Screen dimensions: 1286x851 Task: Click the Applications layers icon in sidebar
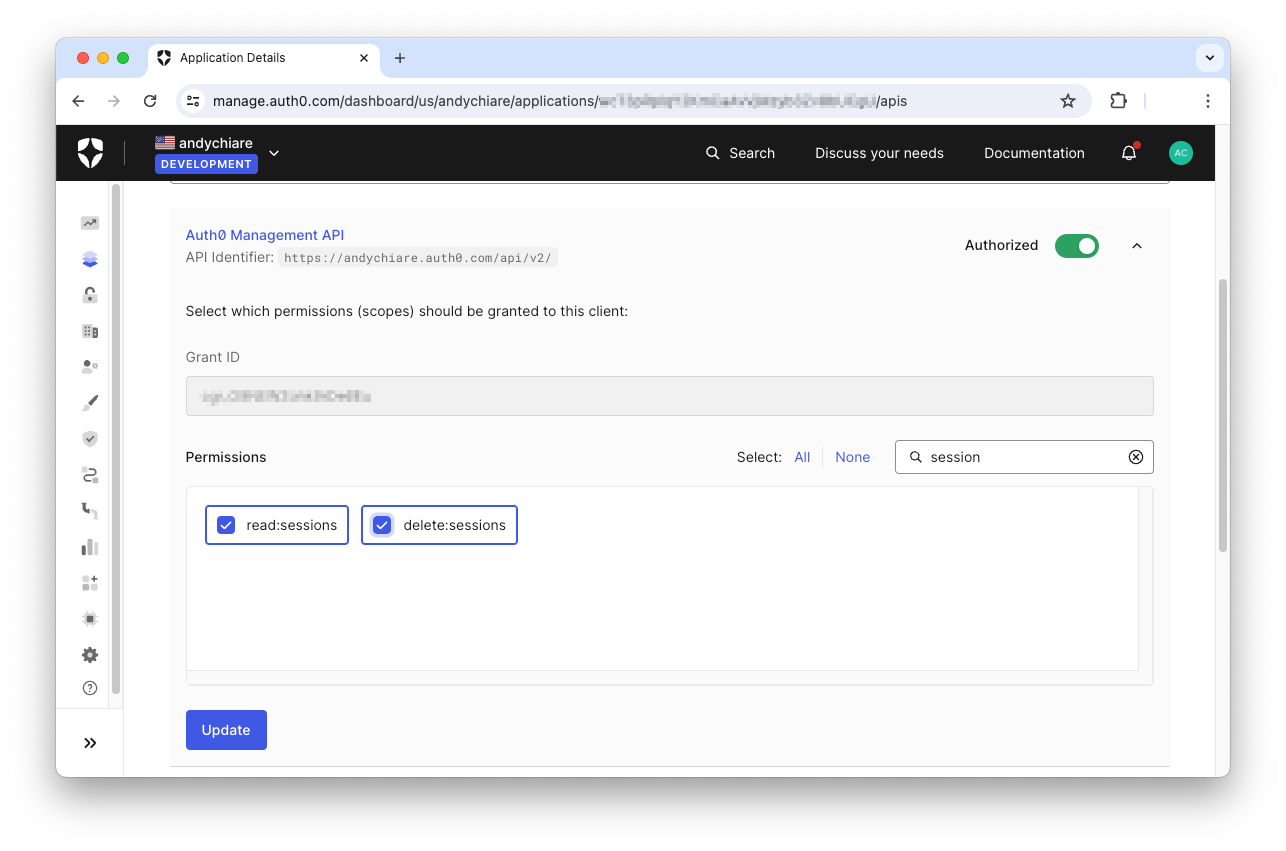pyautogui.click(x=90, y=259)
